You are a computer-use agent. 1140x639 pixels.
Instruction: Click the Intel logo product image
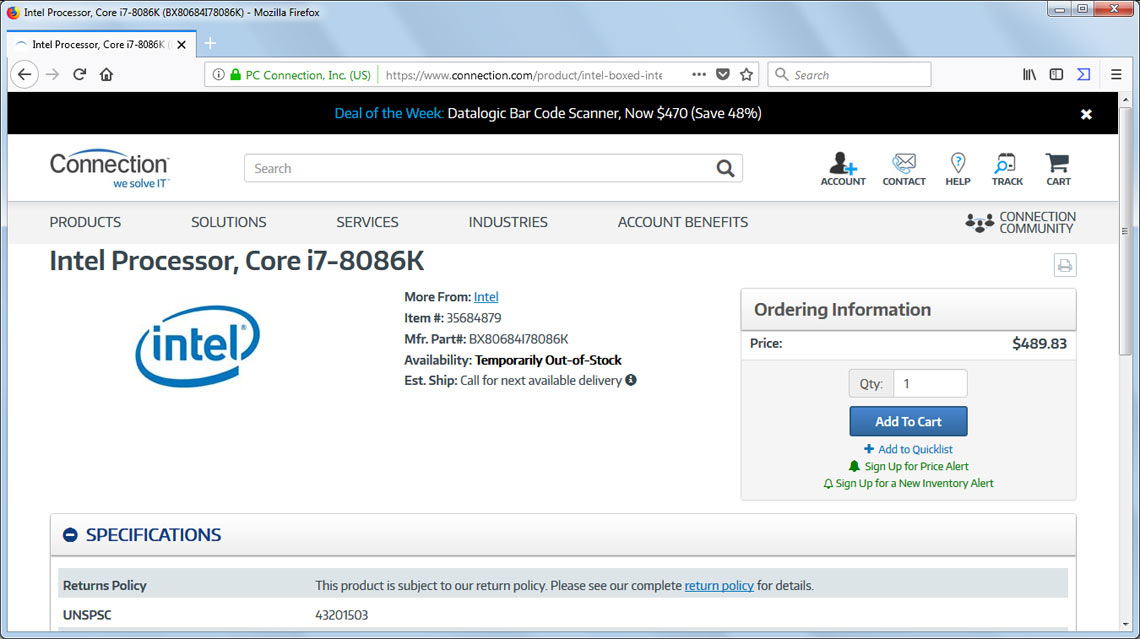[x=197, y=346]
